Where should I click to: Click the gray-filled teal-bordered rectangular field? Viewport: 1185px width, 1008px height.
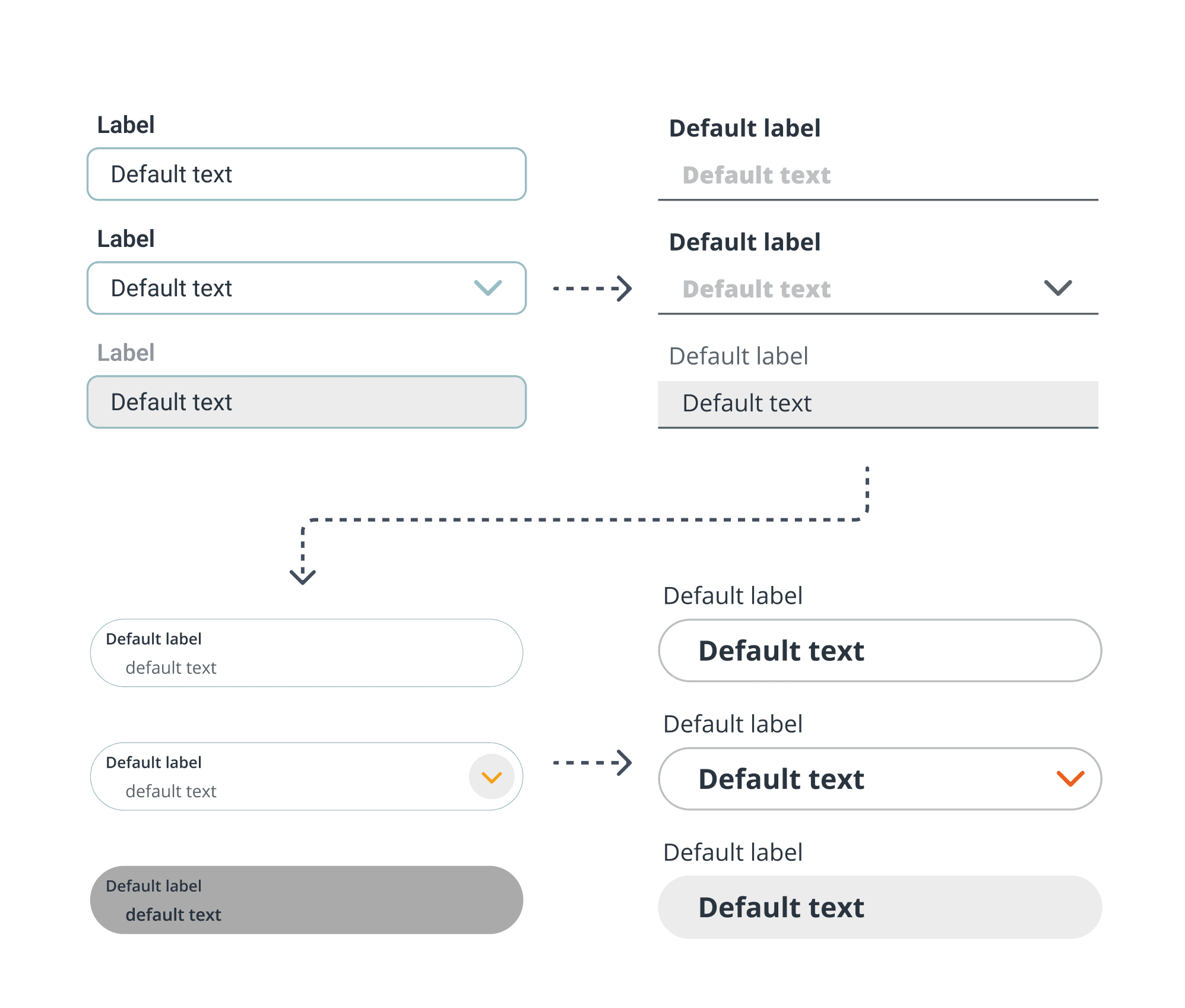pos(306,402)
